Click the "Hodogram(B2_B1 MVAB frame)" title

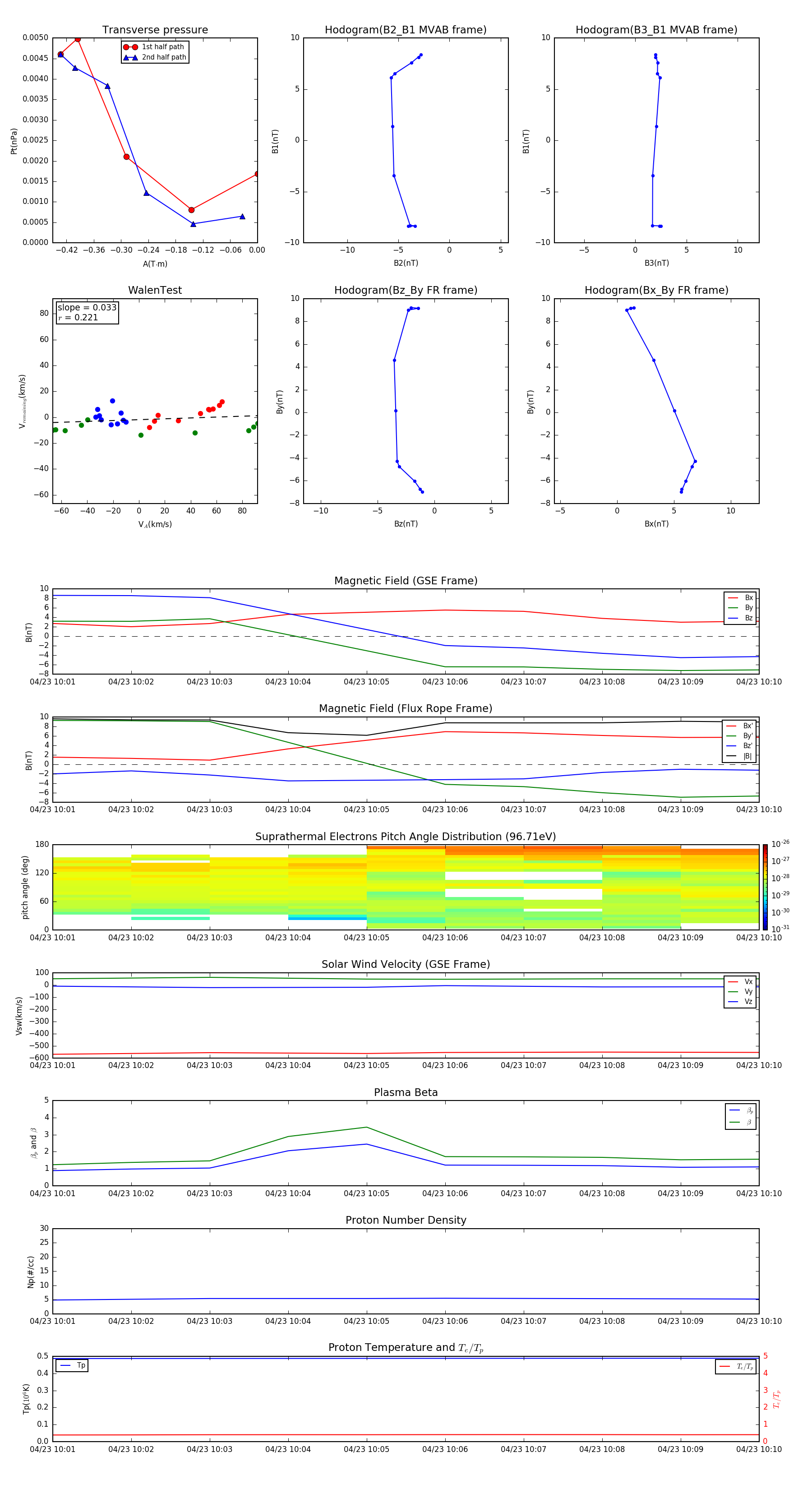pyautogui.click(x=406, y=29)
